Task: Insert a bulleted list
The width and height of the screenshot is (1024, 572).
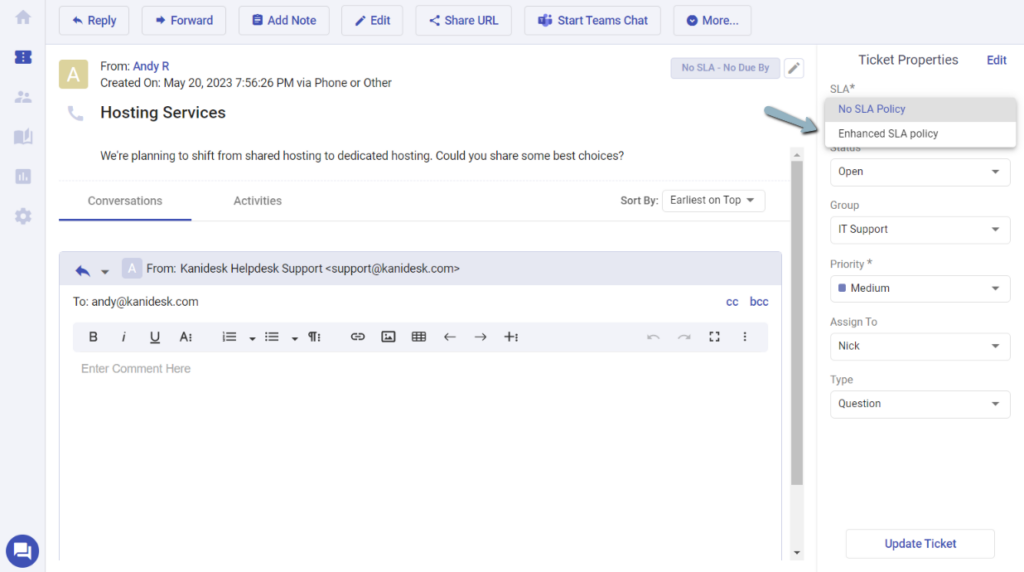Action: coord(272,337)
